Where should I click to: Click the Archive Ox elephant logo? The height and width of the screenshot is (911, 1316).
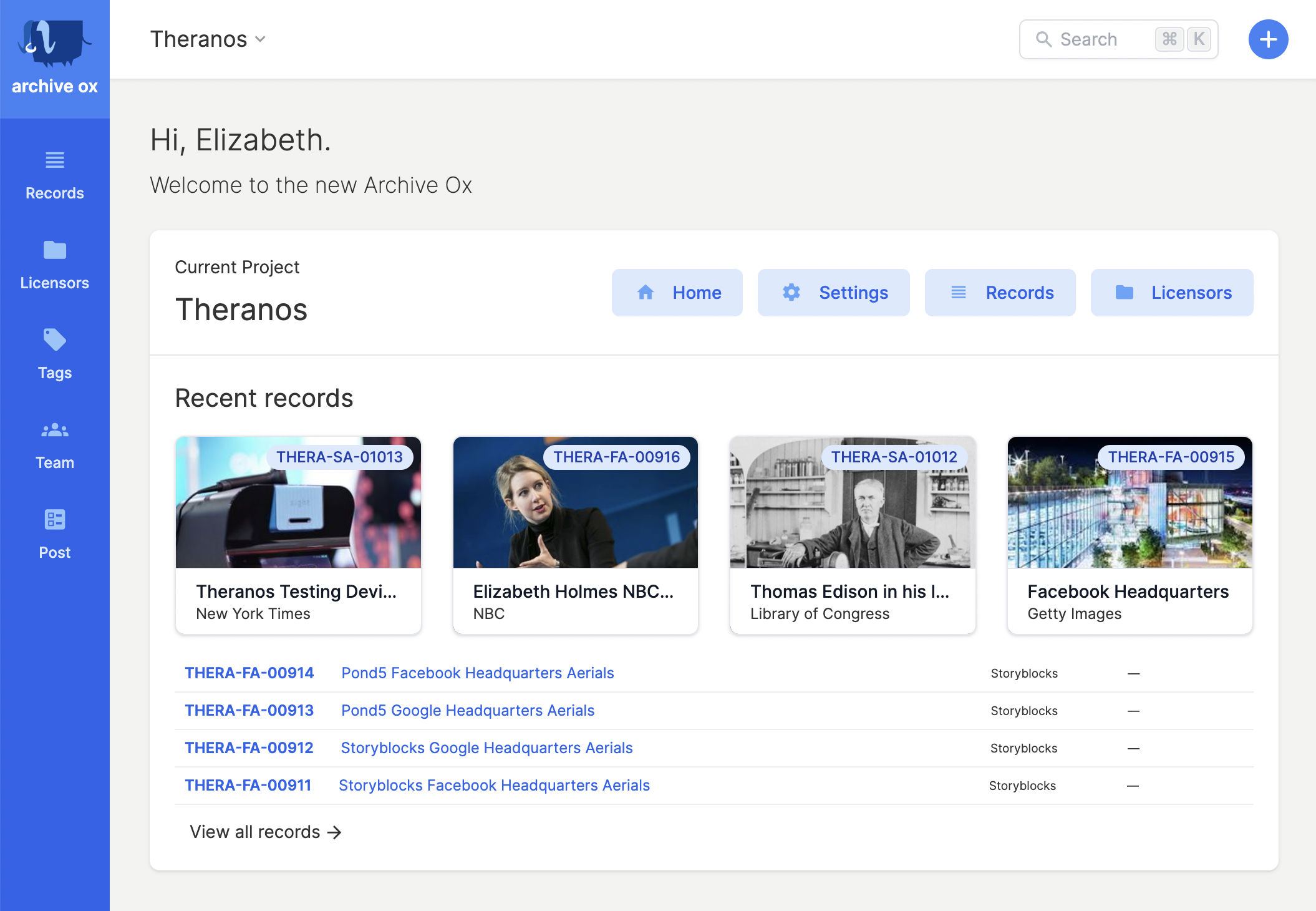click(x=54, y=44)
